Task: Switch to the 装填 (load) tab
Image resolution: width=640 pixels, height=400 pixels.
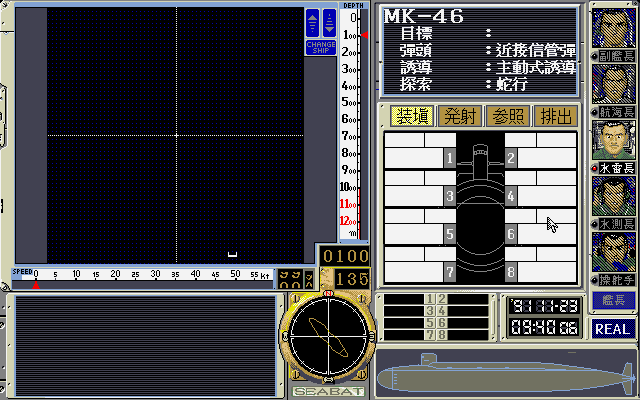Action: point(411,116)
